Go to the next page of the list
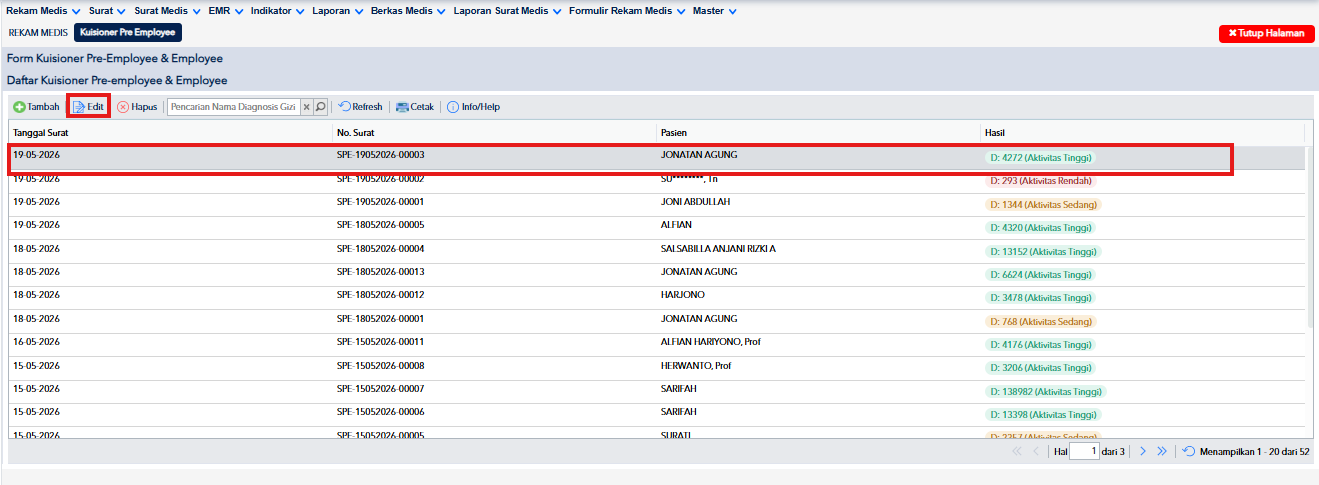The image size is (1319, 485). point(1143,452)
